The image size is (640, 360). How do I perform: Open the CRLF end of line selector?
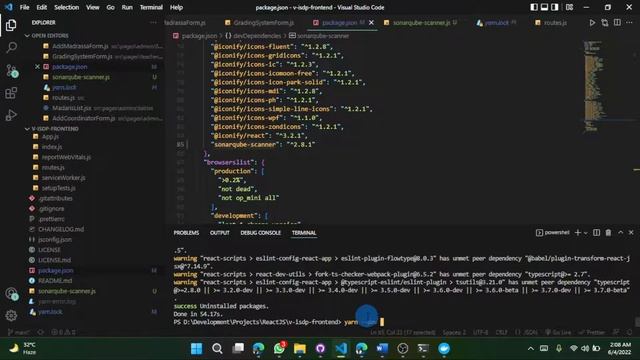501,332
